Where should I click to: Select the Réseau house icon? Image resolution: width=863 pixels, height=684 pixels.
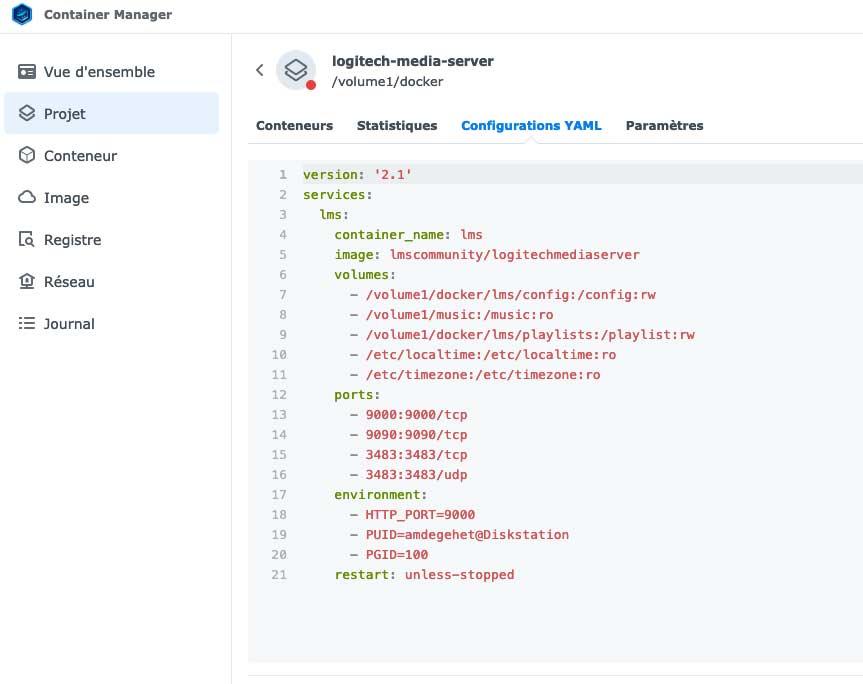[x=27, y=282]
